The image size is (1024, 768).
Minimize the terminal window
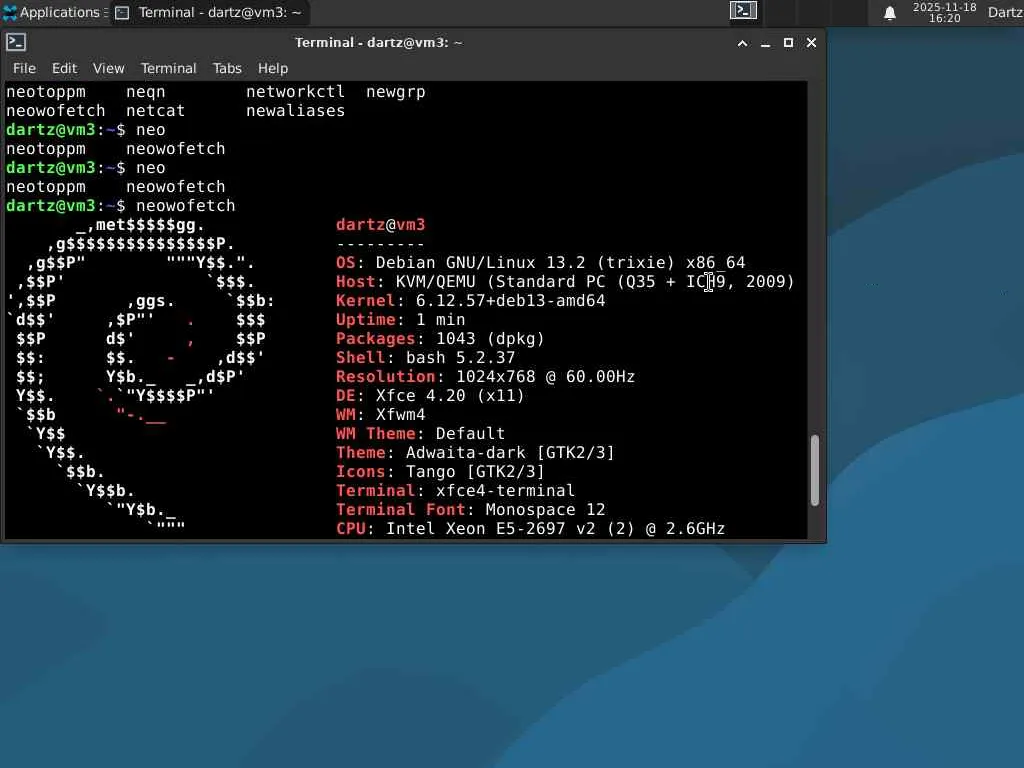(x=765, y=43)
